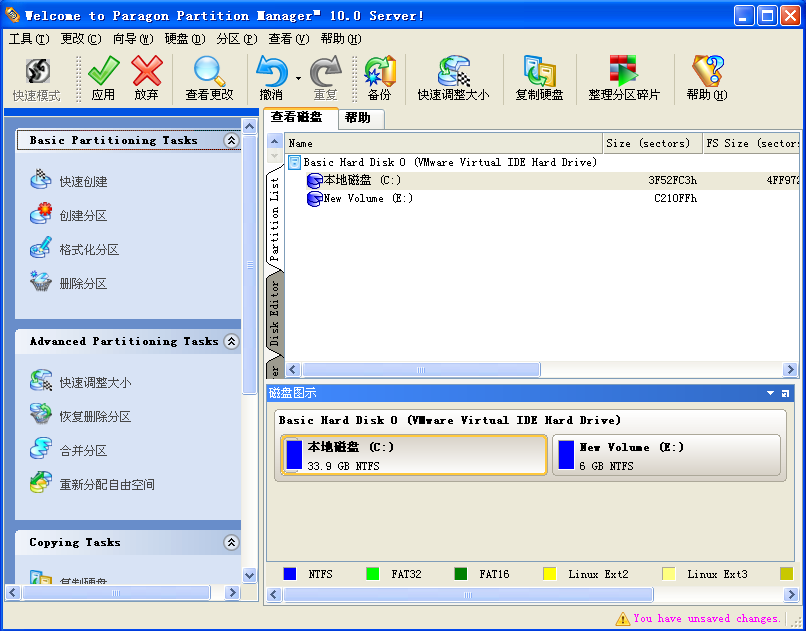Click the FAT32 green legend swatch
The image size is (806, 631).
372,574
